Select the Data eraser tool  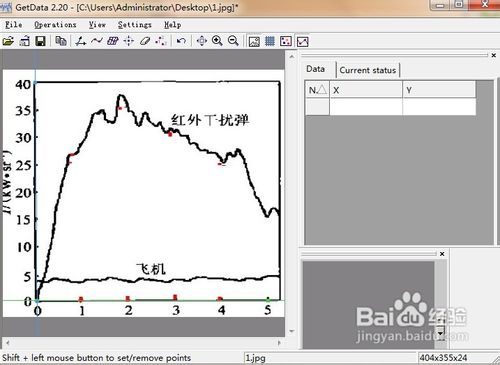[145, 41]
